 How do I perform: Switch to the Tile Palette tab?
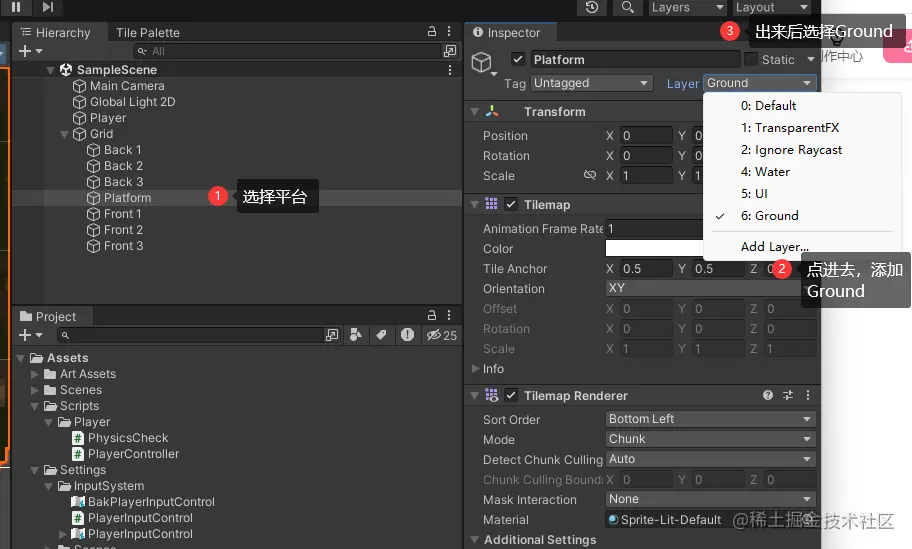[148, 33]
